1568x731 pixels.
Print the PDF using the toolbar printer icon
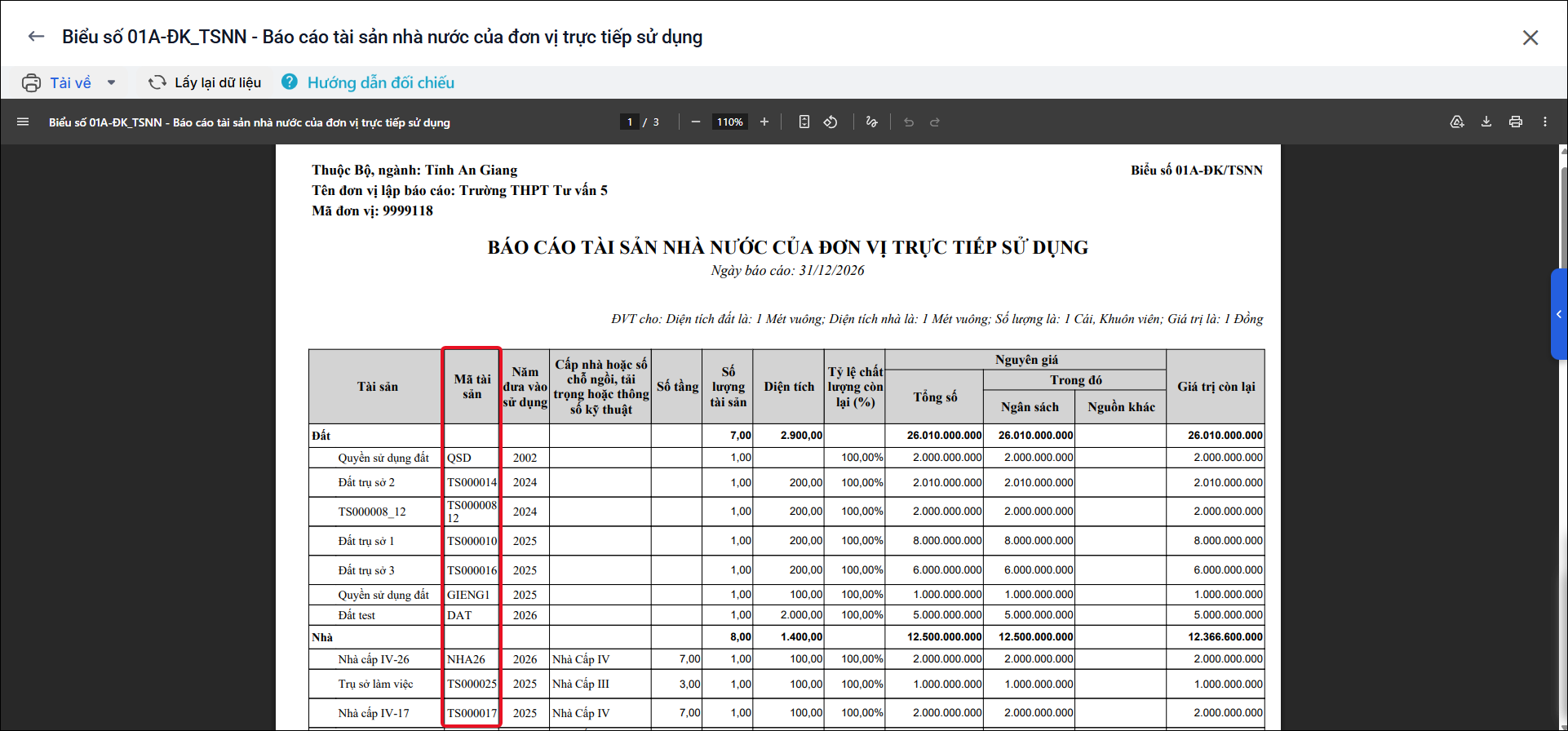coord(1516,122)
